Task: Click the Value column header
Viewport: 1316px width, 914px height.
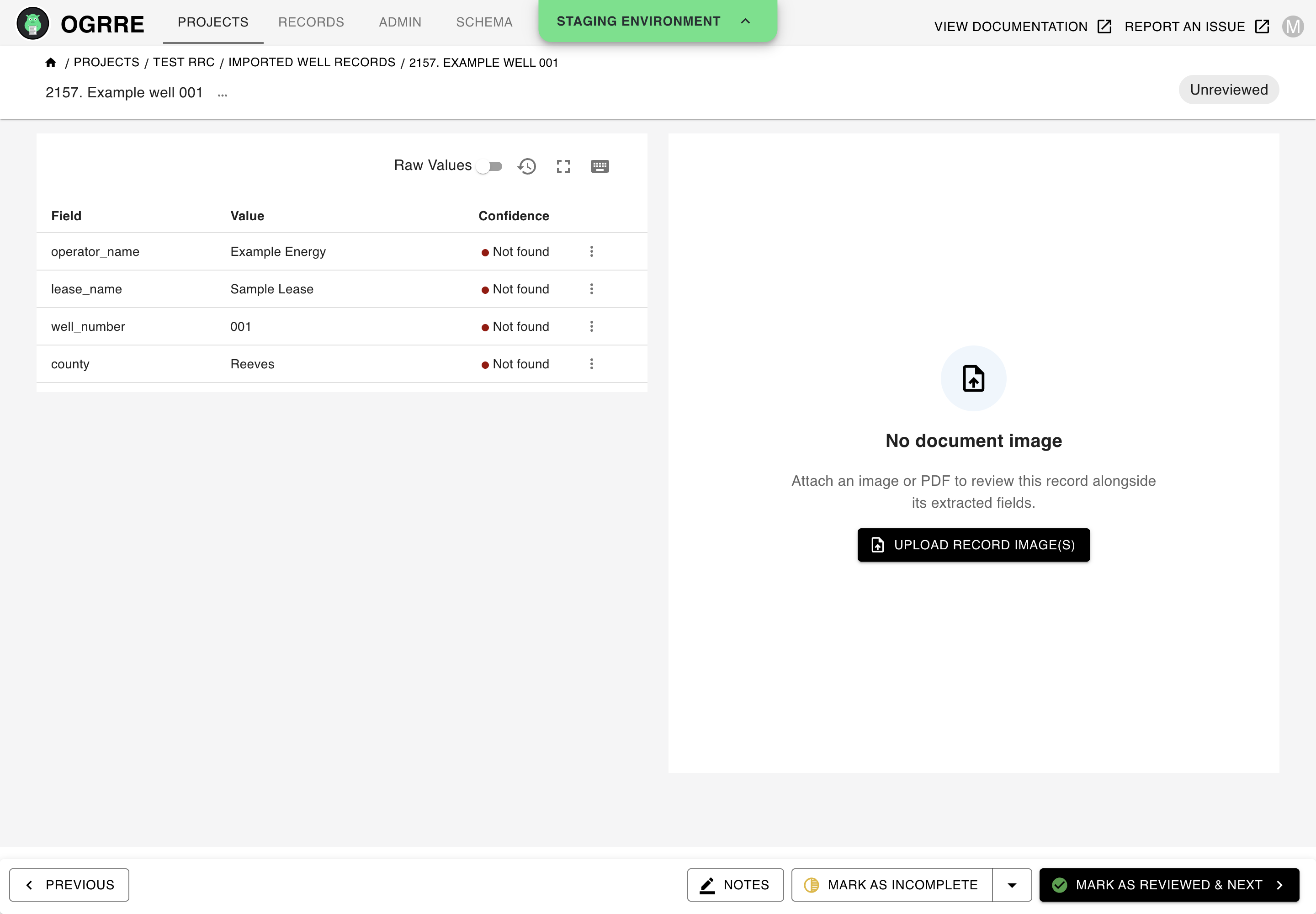Action: 247,216
